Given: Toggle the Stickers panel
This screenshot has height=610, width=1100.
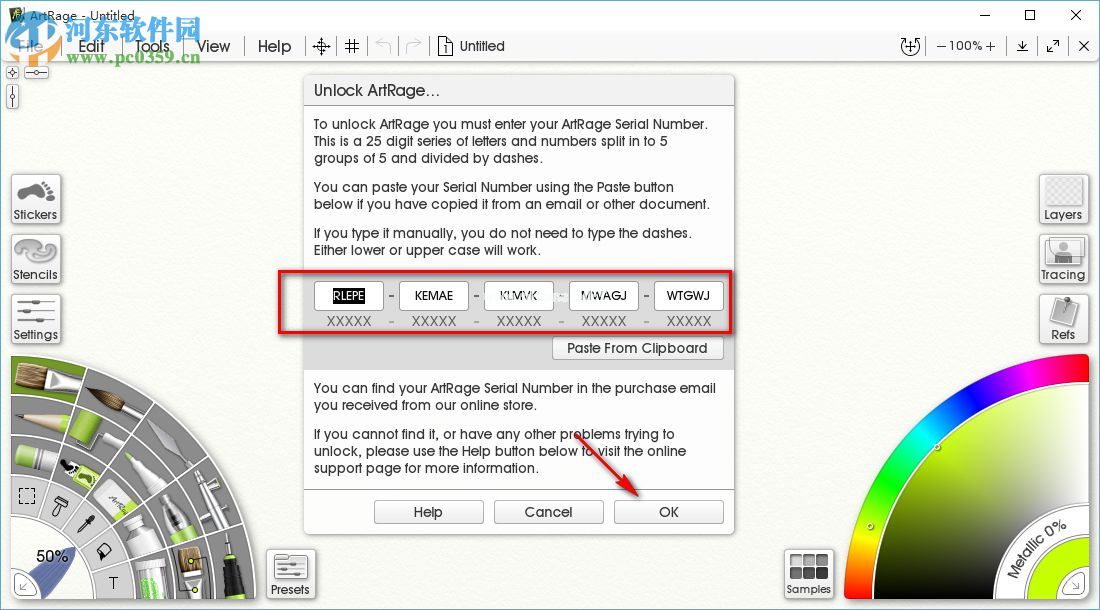Looking at the screenshot, I should pos(36,199).
